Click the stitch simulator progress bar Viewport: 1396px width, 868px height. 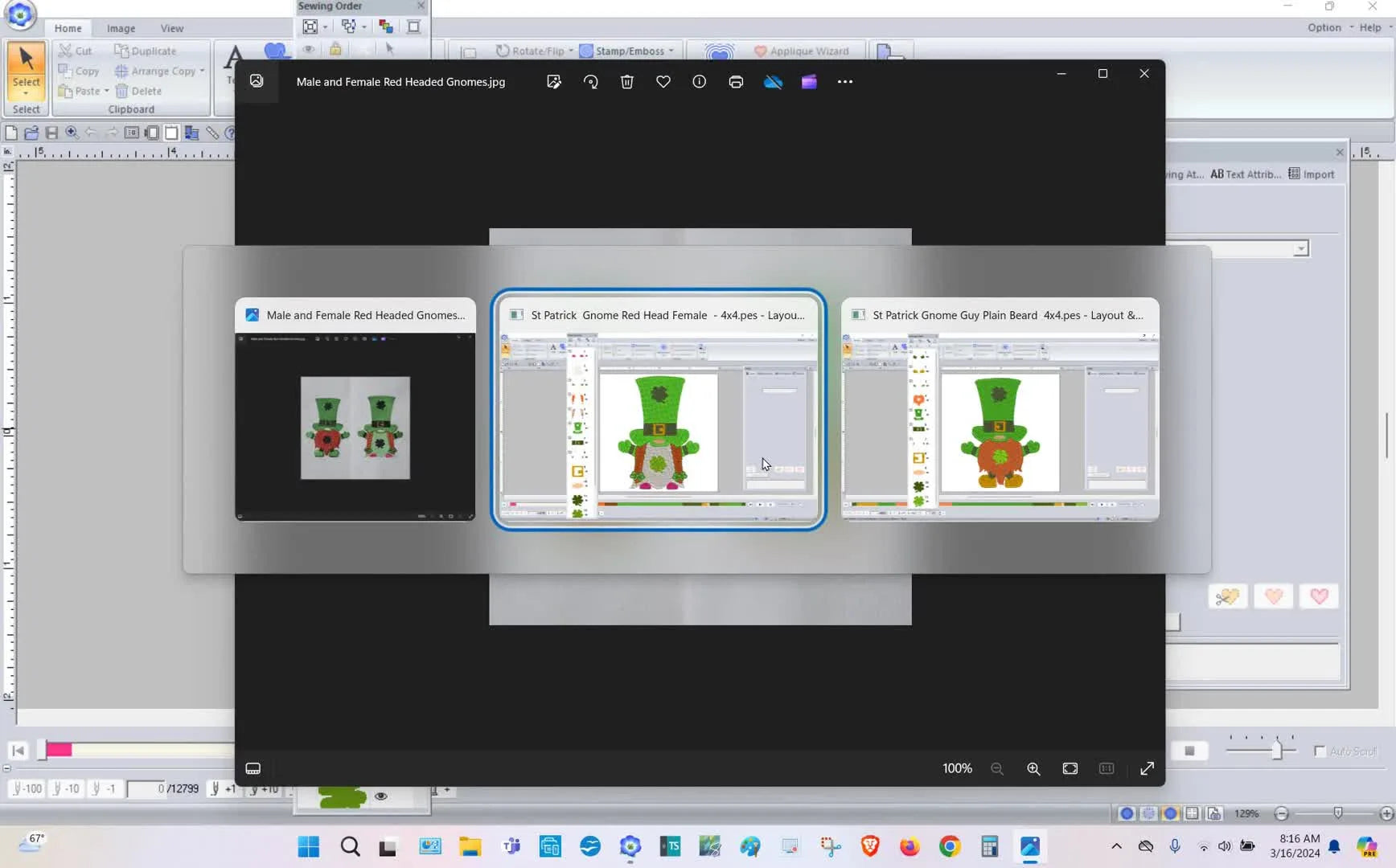coord(136,750)
